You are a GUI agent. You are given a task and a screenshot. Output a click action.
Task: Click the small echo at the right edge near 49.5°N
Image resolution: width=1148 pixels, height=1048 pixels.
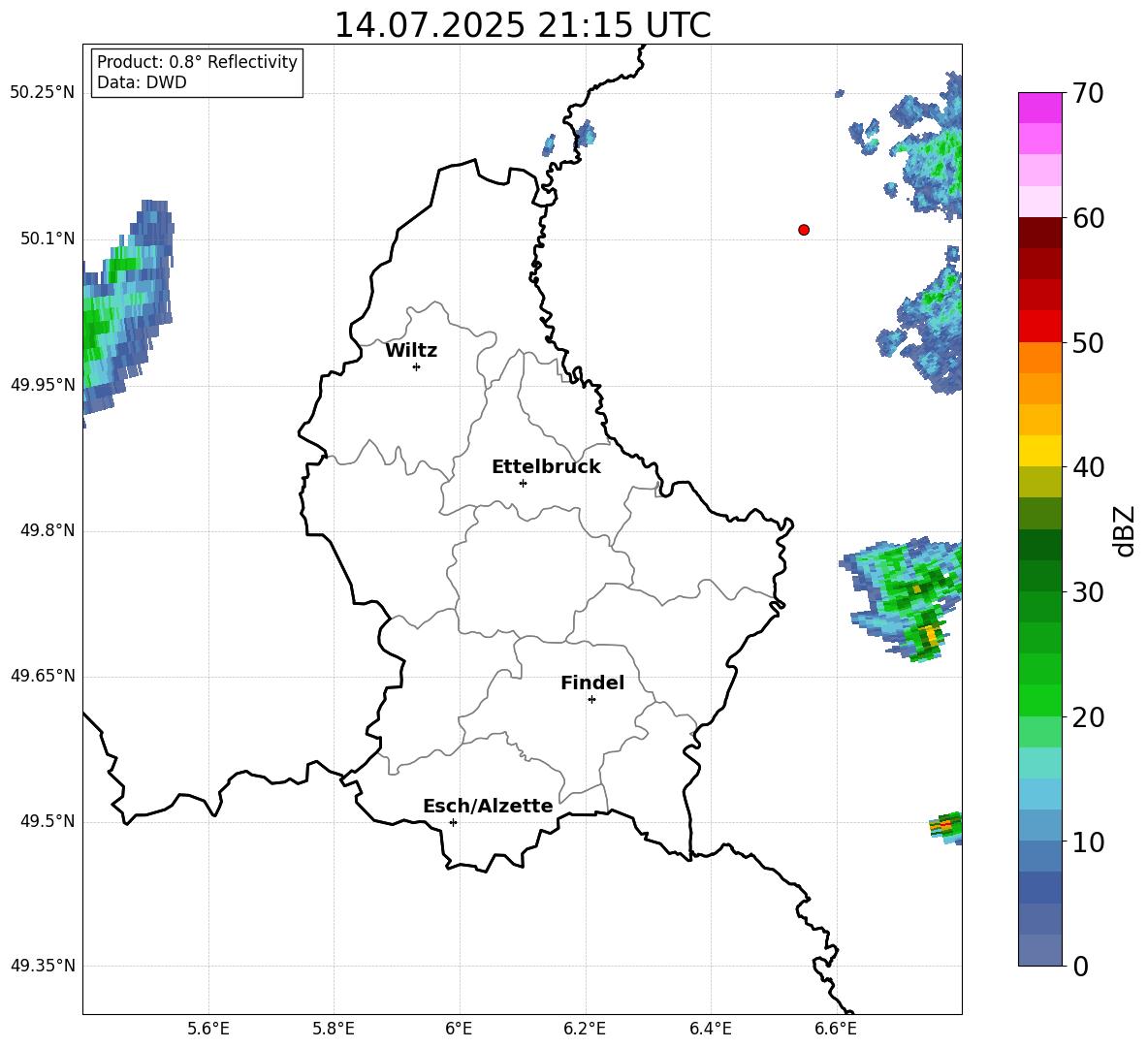tap(946, 827)
